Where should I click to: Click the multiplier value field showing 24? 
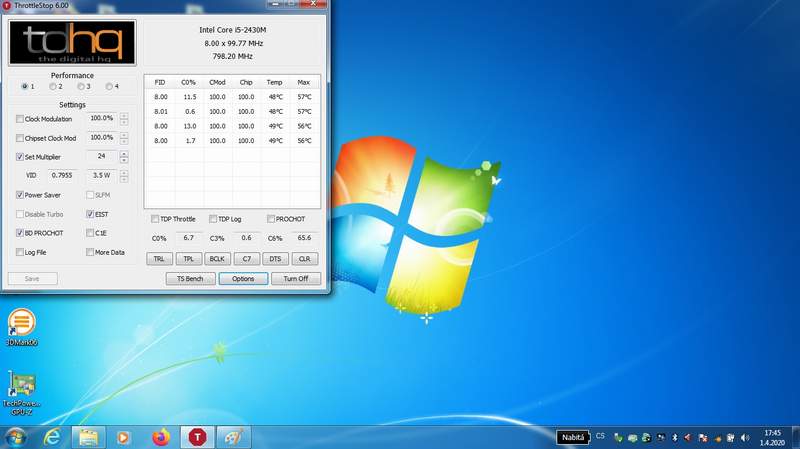[102, 157]
